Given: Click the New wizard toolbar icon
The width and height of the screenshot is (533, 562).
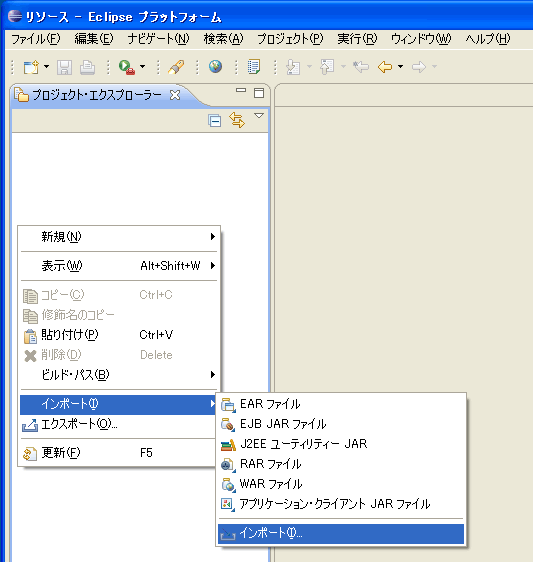Looking at the screenshot, I should pyautogui.click(x=31, y=67).
